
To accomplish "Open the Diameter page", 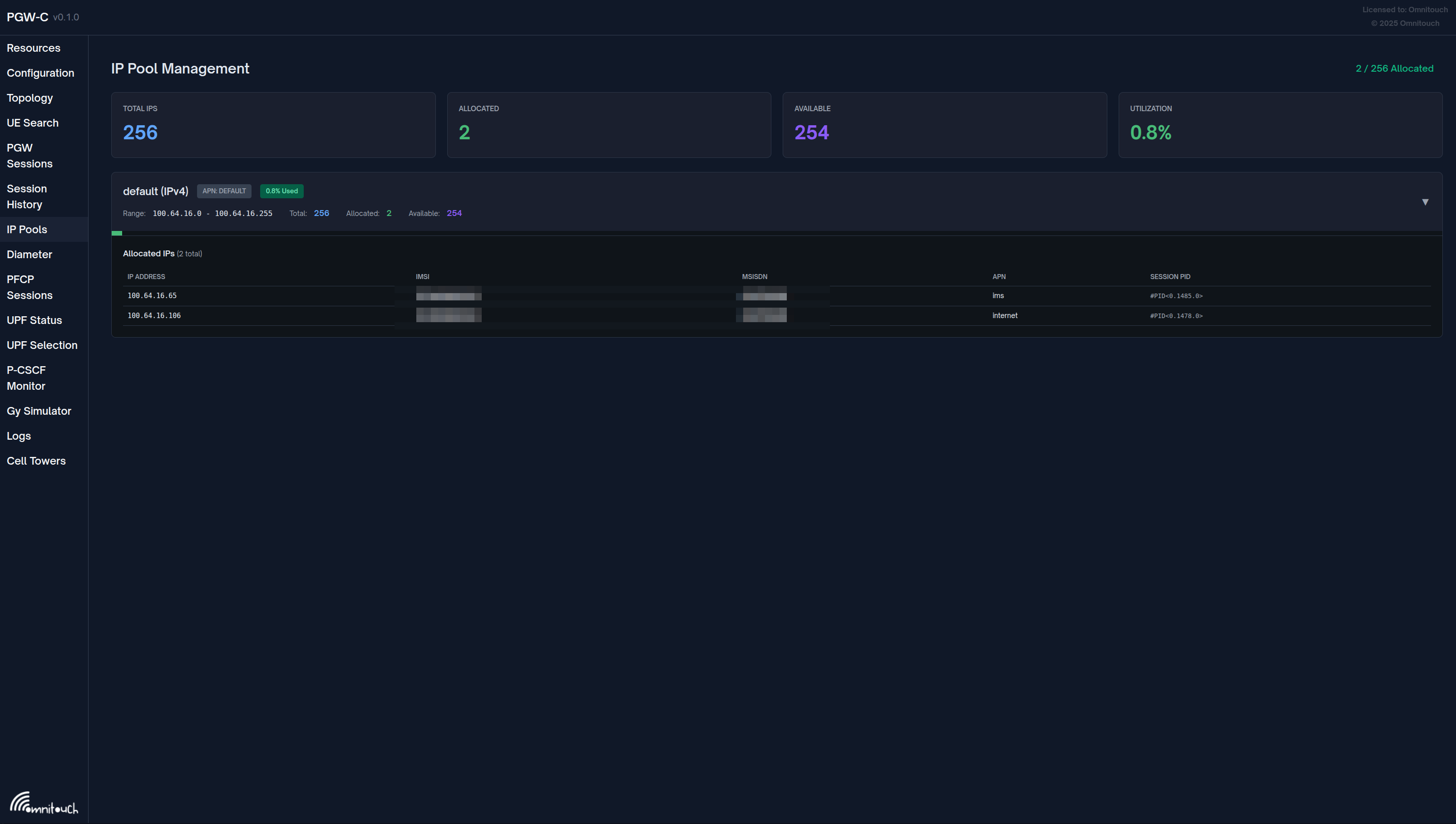I will coord(29,254).
